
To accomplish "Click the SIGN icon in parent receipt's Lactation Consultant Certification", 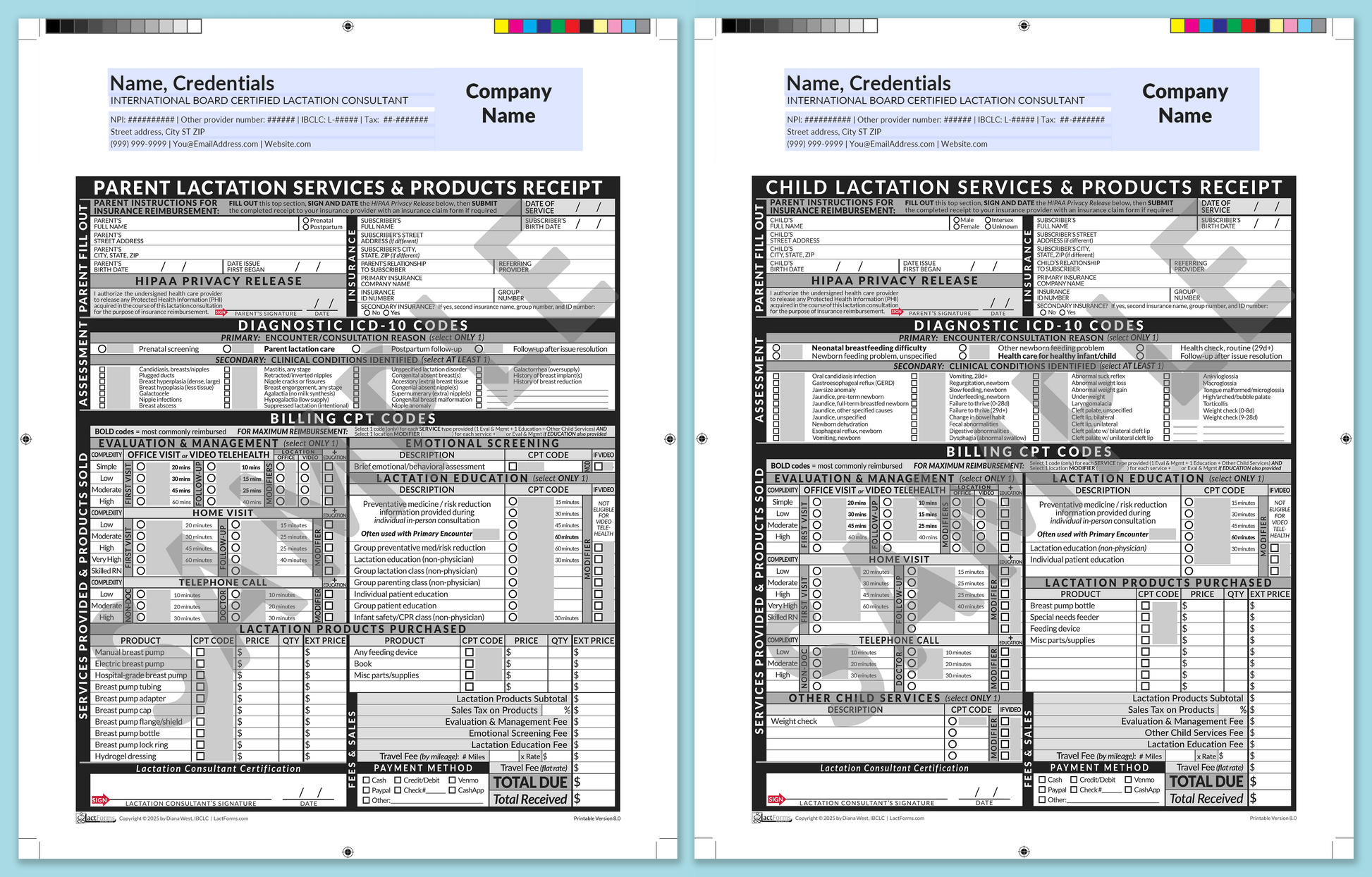I will pos(99,799).
